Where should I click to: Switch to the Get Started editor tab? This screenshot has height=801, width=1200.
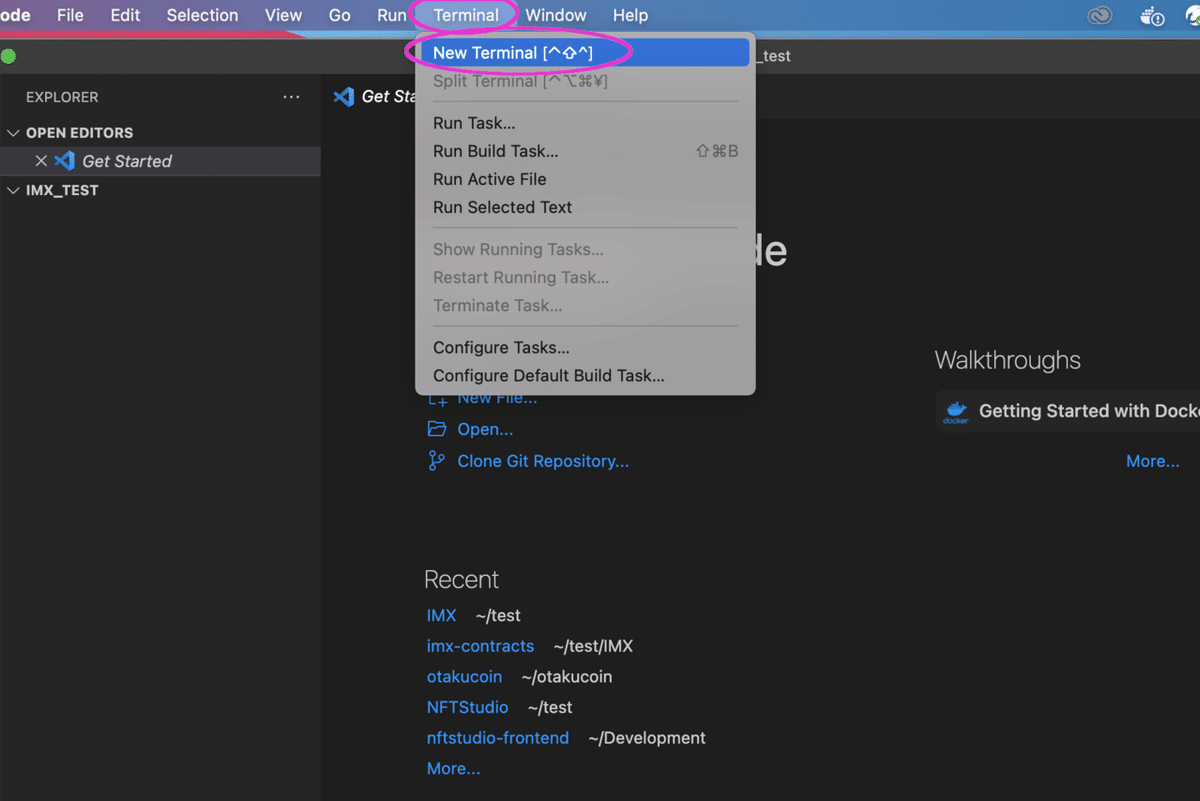pos(375,96)
